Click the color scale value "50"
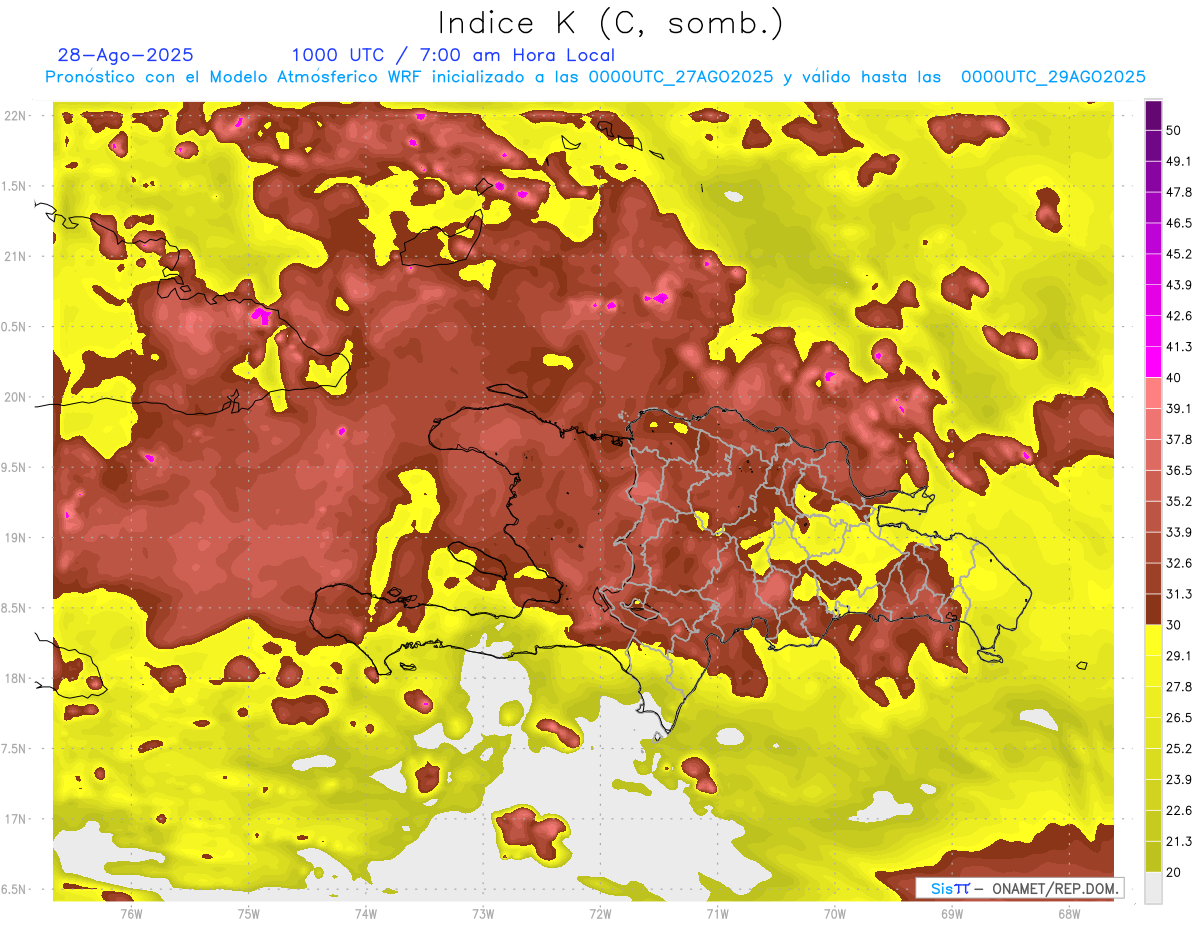This screenshot has width=1200, height=927. [x=1174, y=131]
